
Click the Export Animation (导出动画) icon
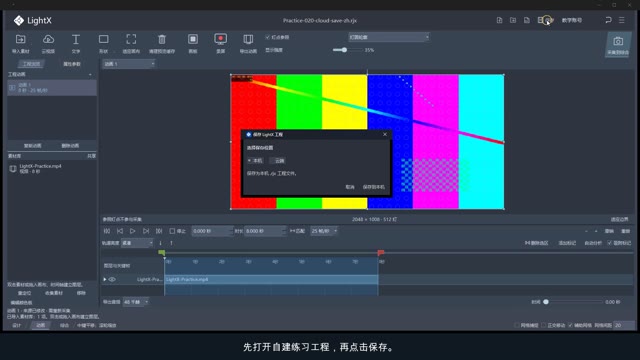[248, 39]
